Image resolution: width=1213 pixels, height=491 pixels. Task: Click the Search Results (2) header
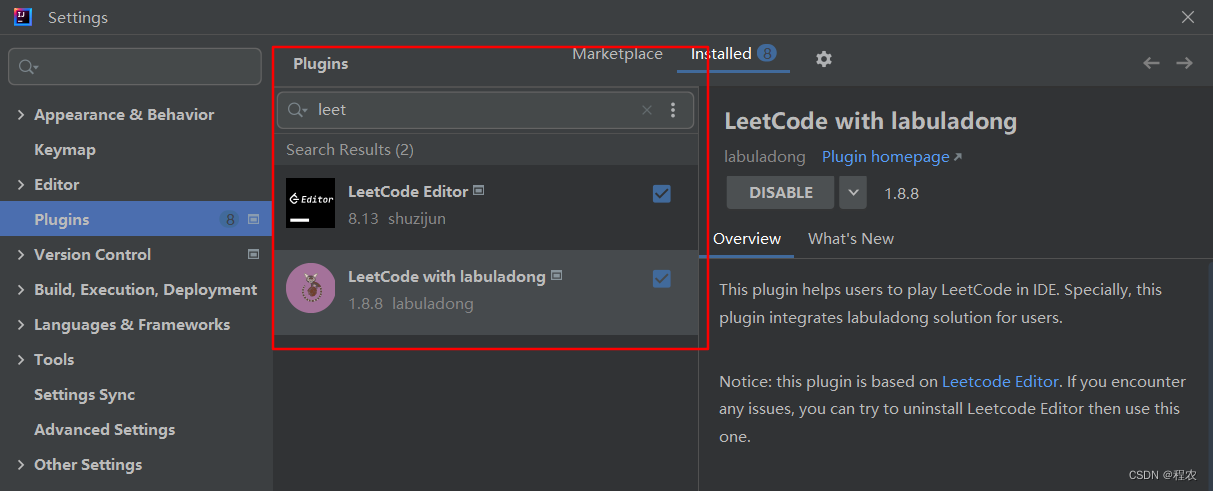[350, 150]
